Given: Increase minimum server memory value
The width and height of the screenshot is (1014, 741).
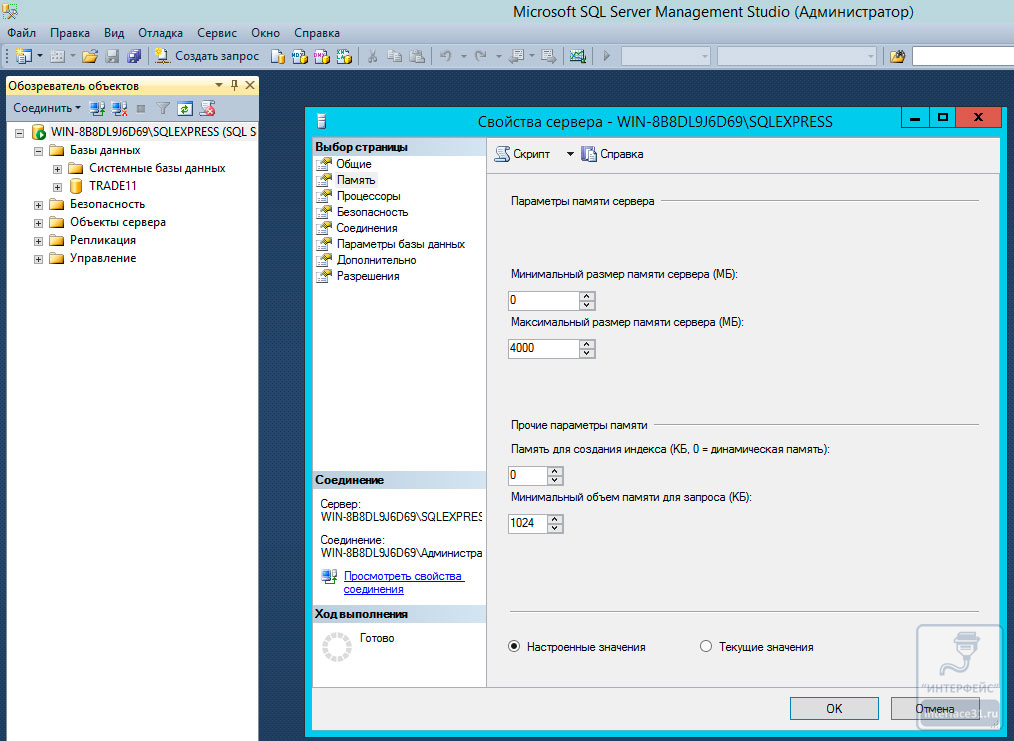Looking at the screenshot, I should pyautogui.click(x=587, y=296).
